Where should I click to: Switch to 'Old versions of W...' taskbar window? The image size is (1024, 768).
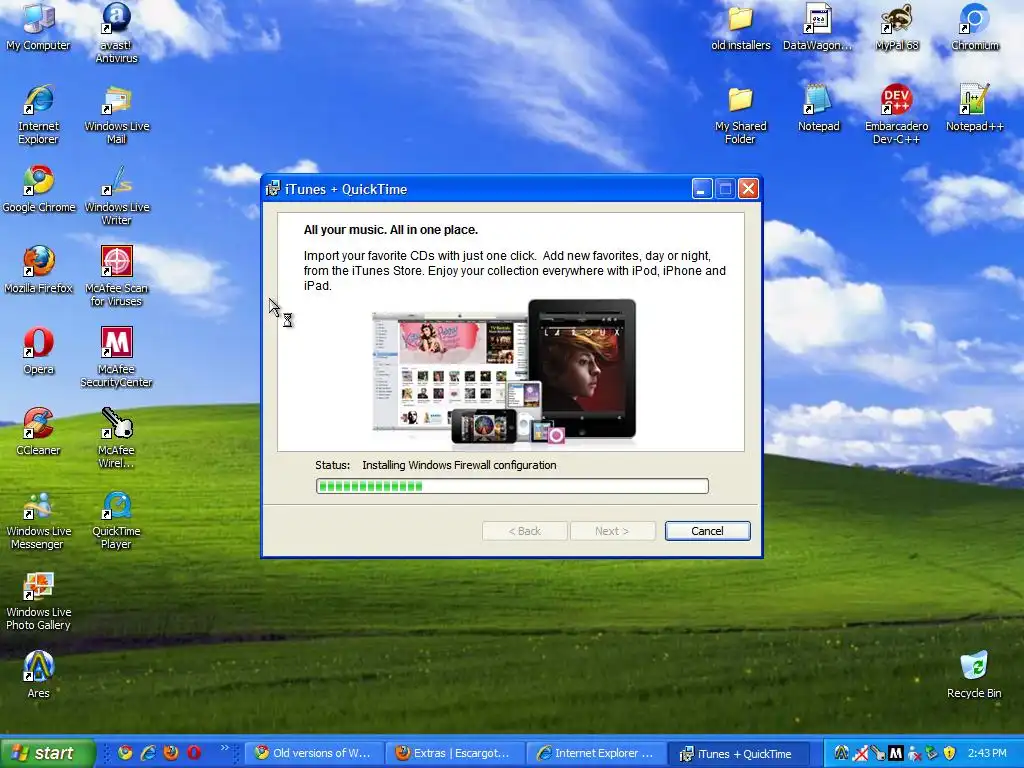pyautogui.click(x=315, y=753)
